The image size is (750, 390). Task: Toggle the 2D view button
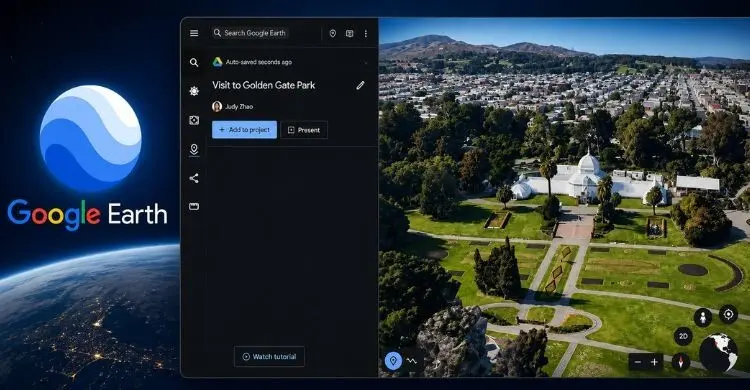click(x=684, y=336)
